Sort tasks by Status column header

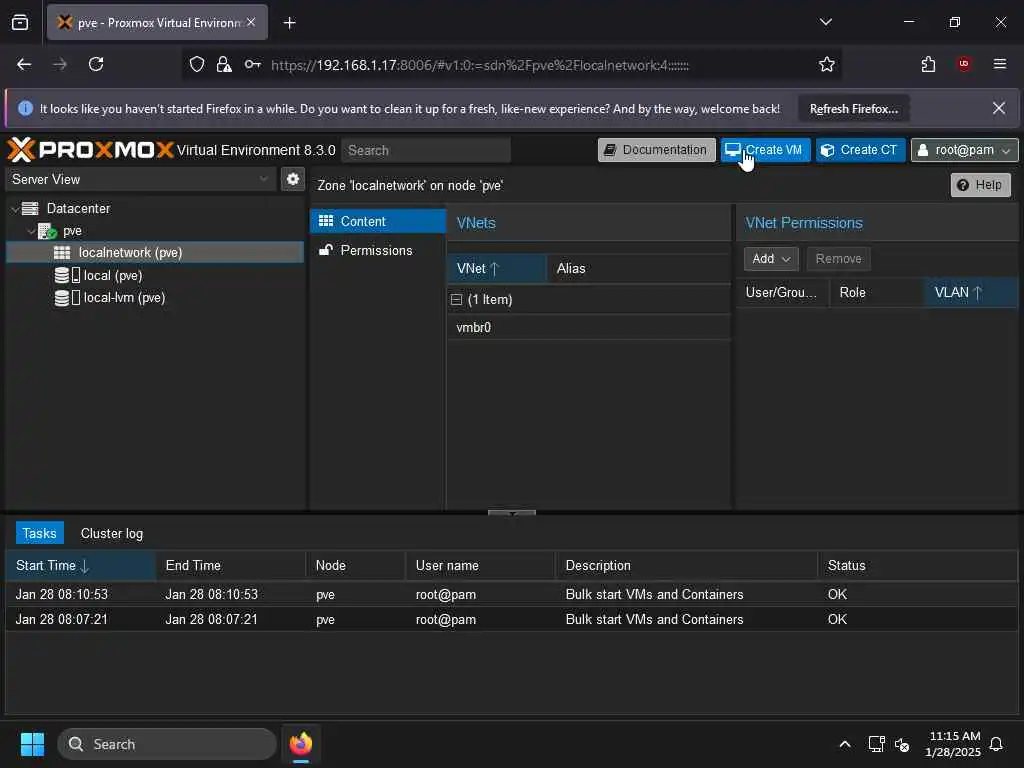pos(917,566)
